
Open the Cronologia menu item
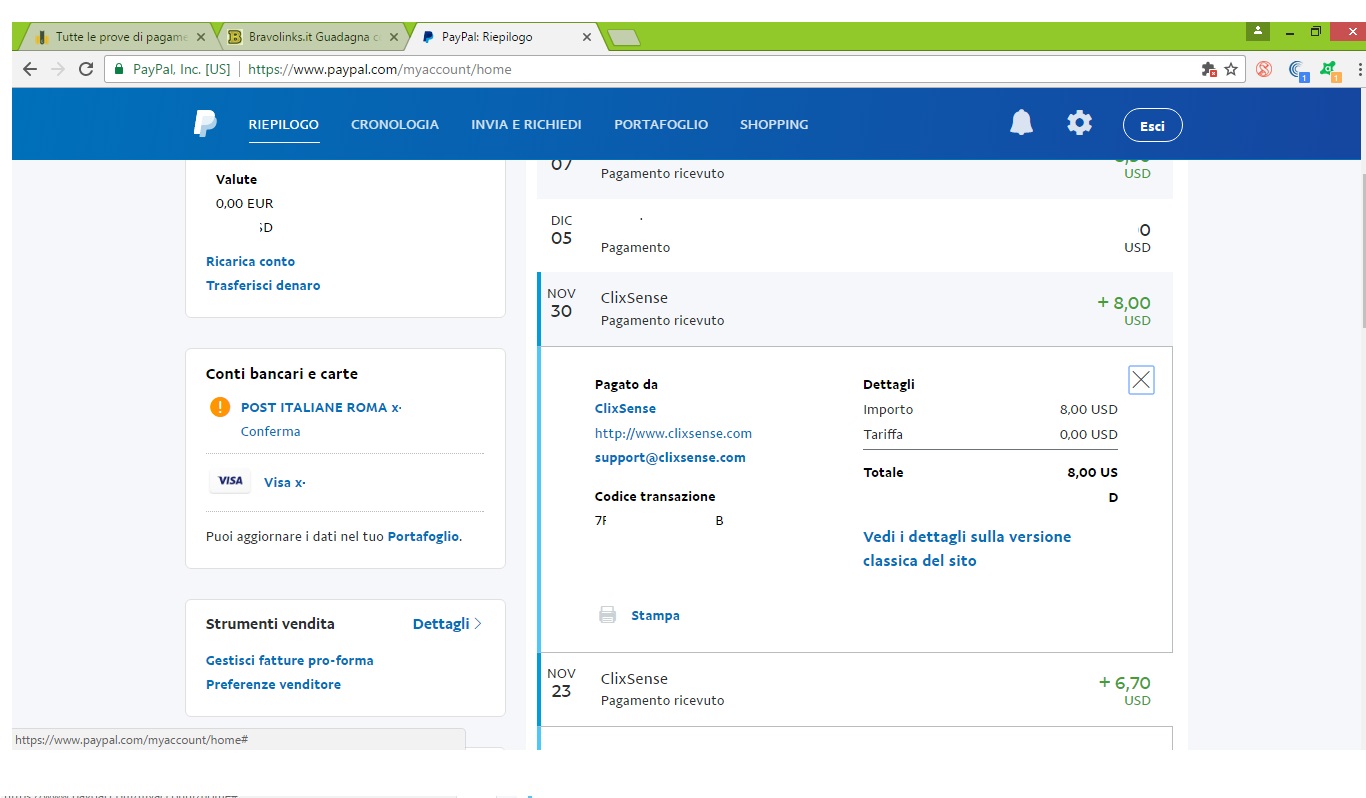(x=395, y=125)
